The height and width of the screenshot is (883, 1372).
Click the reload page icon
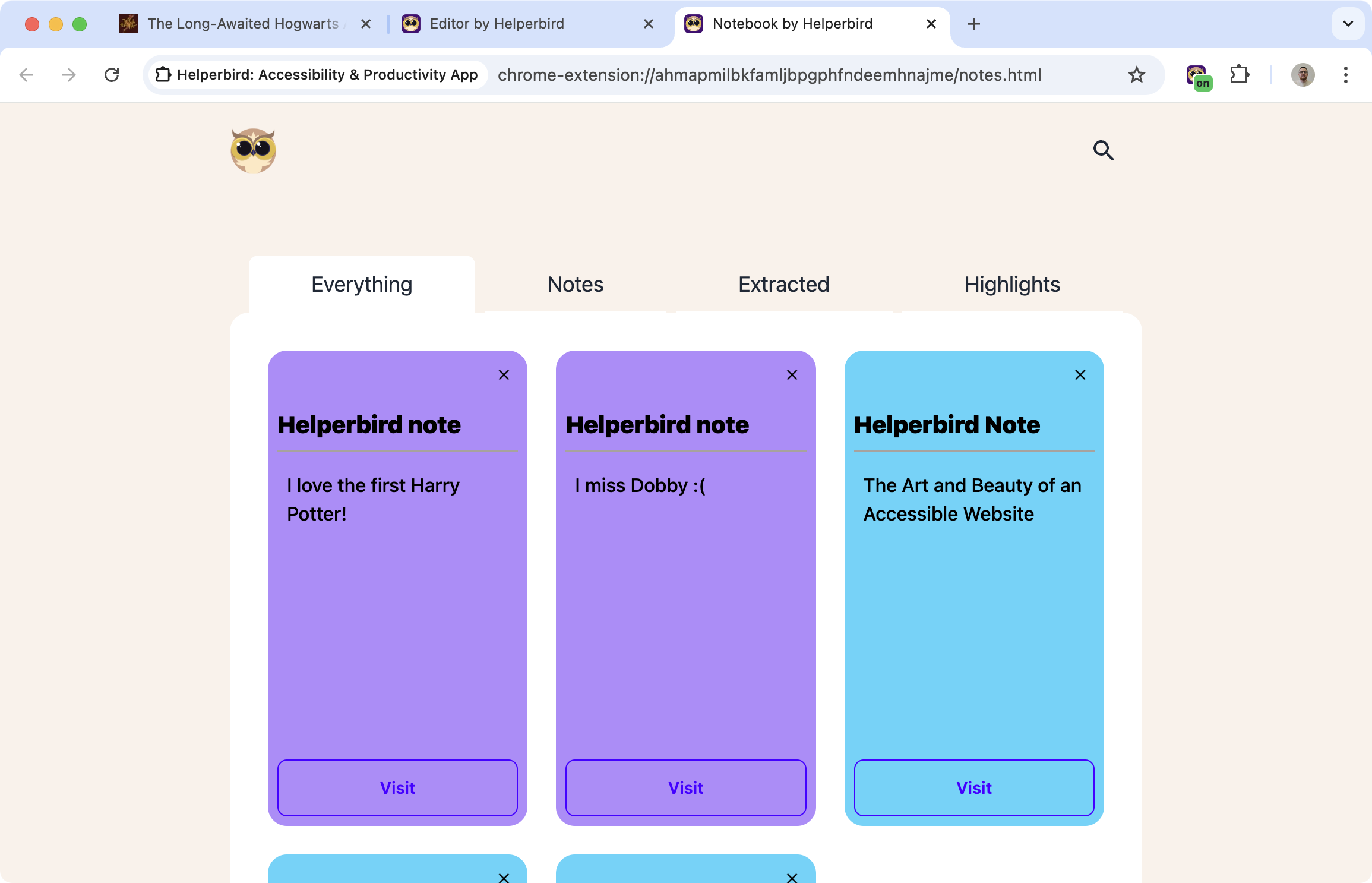pyautogui.click(x=112, y=75)
